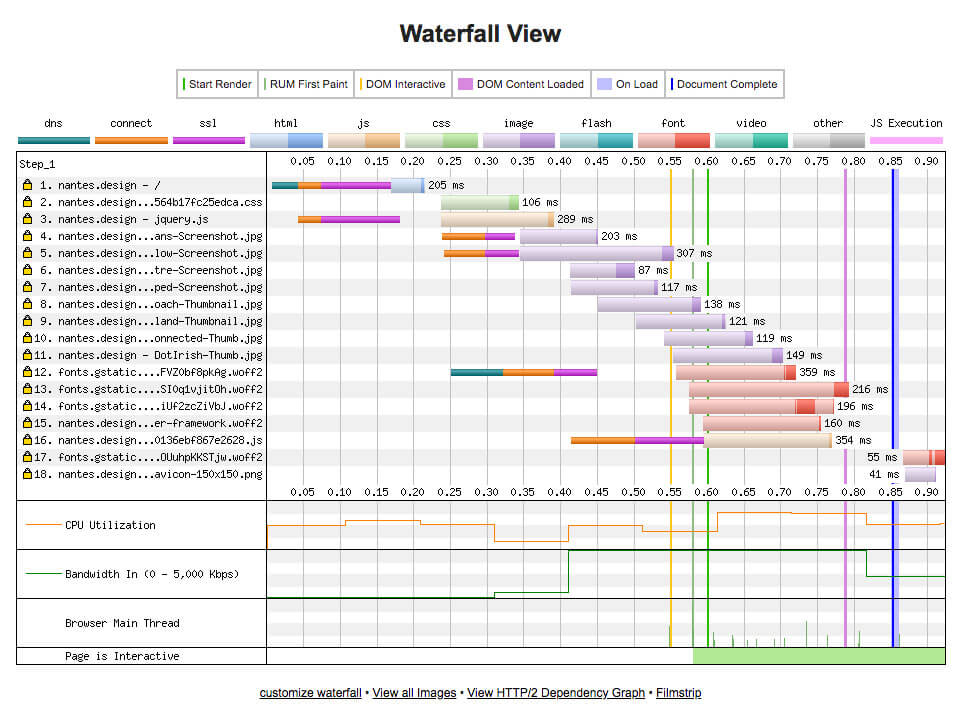Click the js legend color swatch
This screenshot has width=961, height=709.
coord(363,140)
